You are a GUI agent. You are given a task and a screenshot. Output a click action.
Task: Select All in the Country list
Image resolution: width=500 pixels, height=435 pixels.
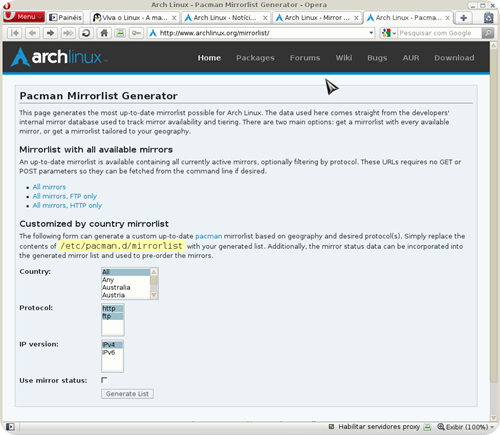coord(126,272)
